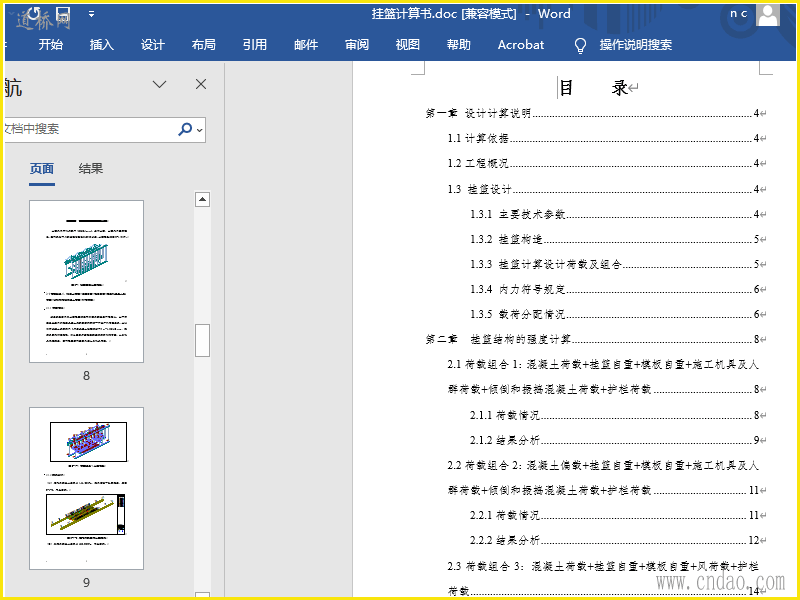The width and height of the screenshot is (800, 600).
Task: Open the 帮助 tab
Action: pyautogui.click(x=459, y=45)
